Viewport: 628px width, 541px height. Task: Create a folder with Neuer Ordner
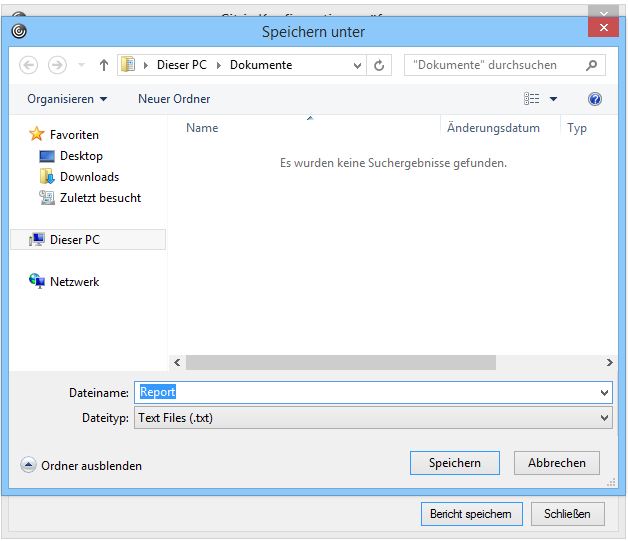point(174,99)
